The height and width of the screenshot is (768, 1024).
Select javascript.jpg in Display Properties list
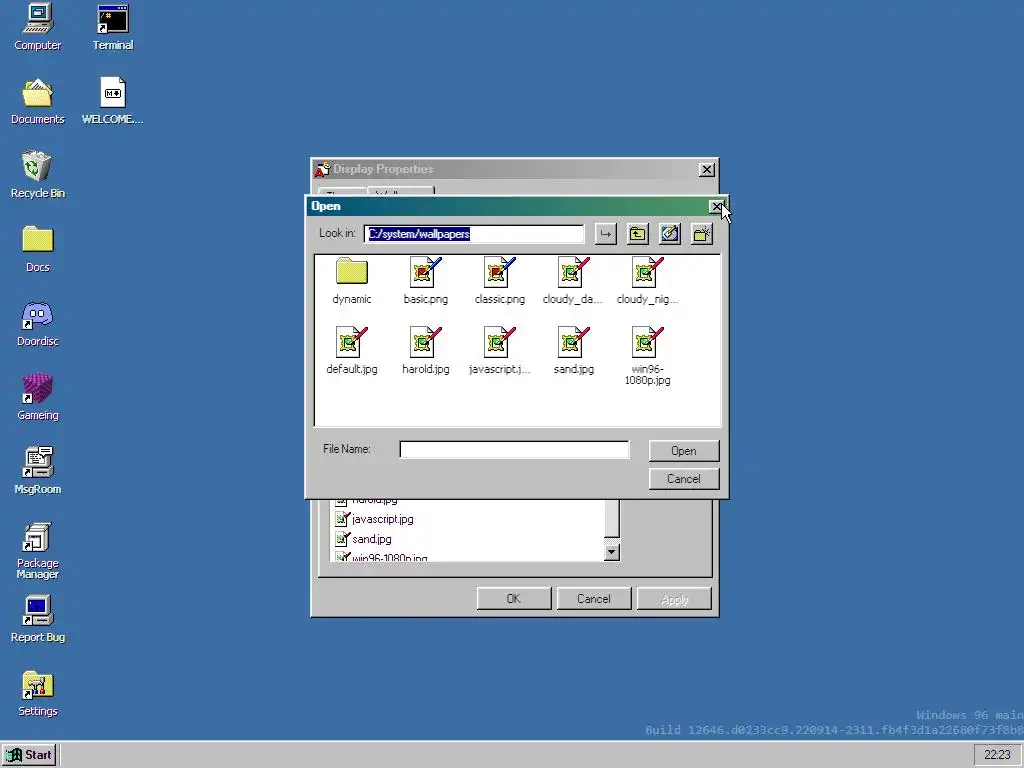[x=374, y=519]
